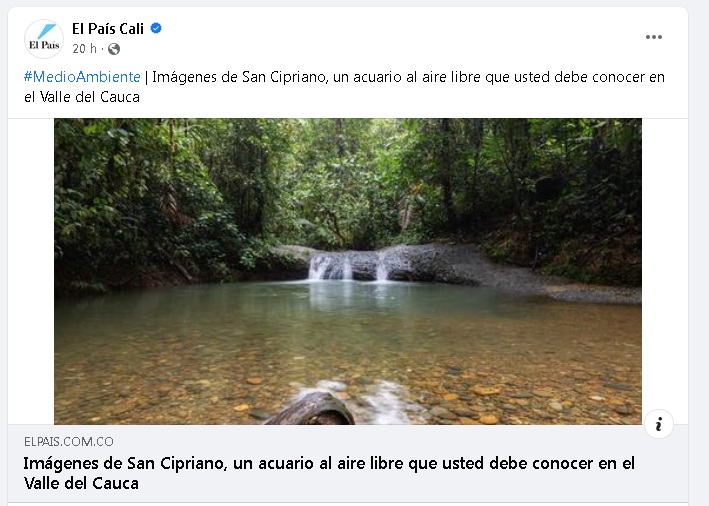Viewport: 709px width, 506px height.
Task: Click the '20 h' post timestamp
Action: [x=85, y=49]
